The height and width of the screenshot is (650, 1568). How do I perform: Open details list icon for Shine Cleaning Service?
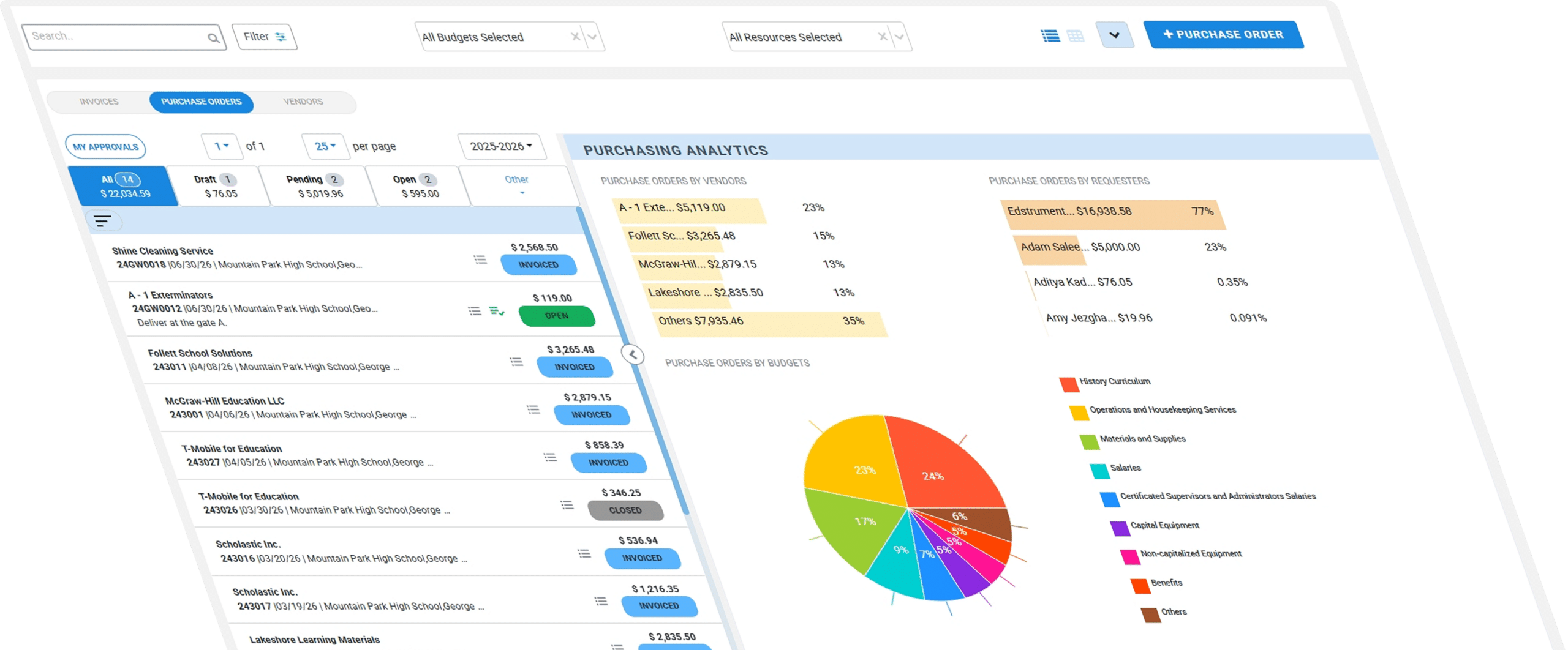(480, 260)
